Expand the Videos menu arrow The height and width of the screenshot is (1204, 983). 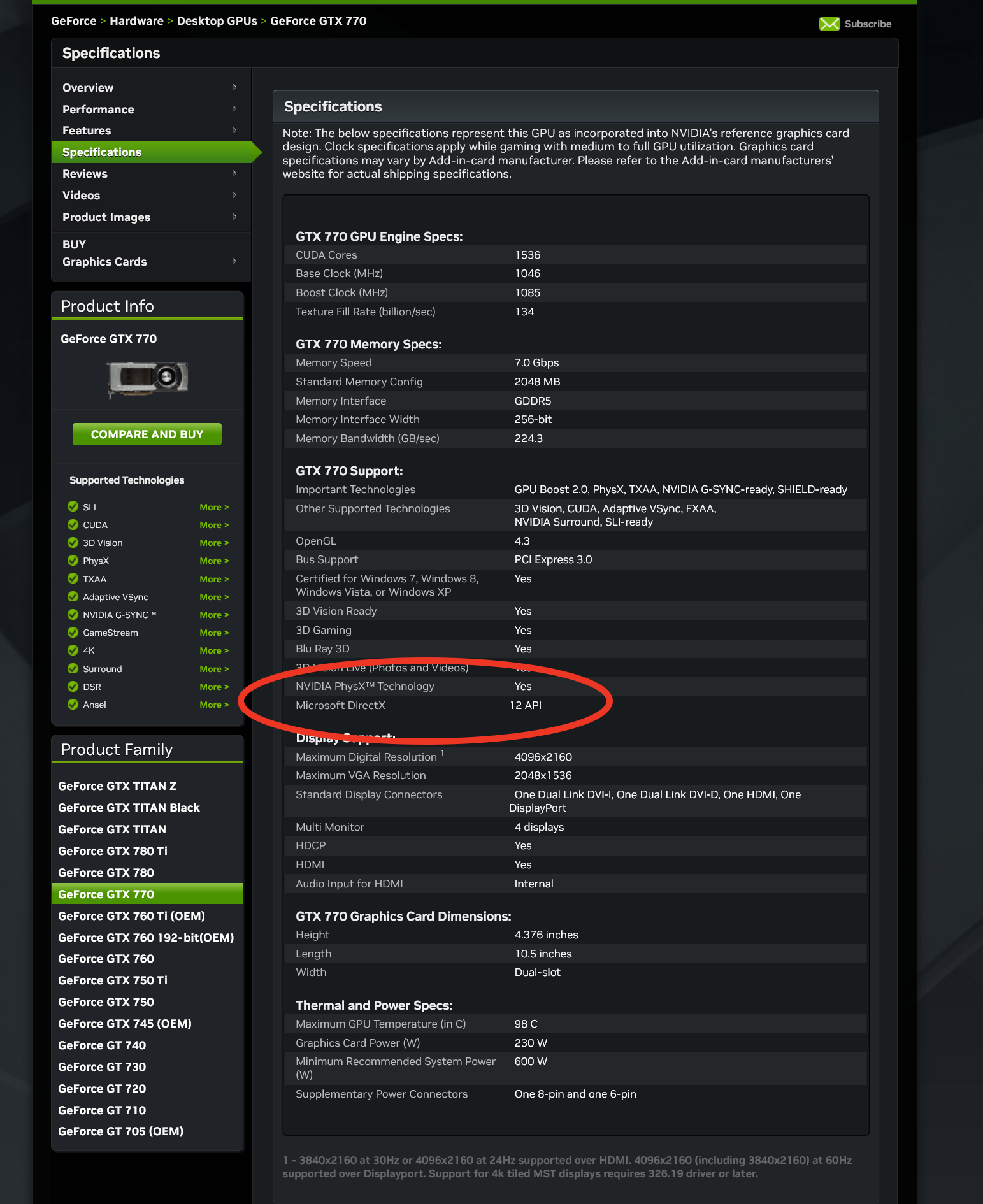pyautogui.click(x=234, y=195)
